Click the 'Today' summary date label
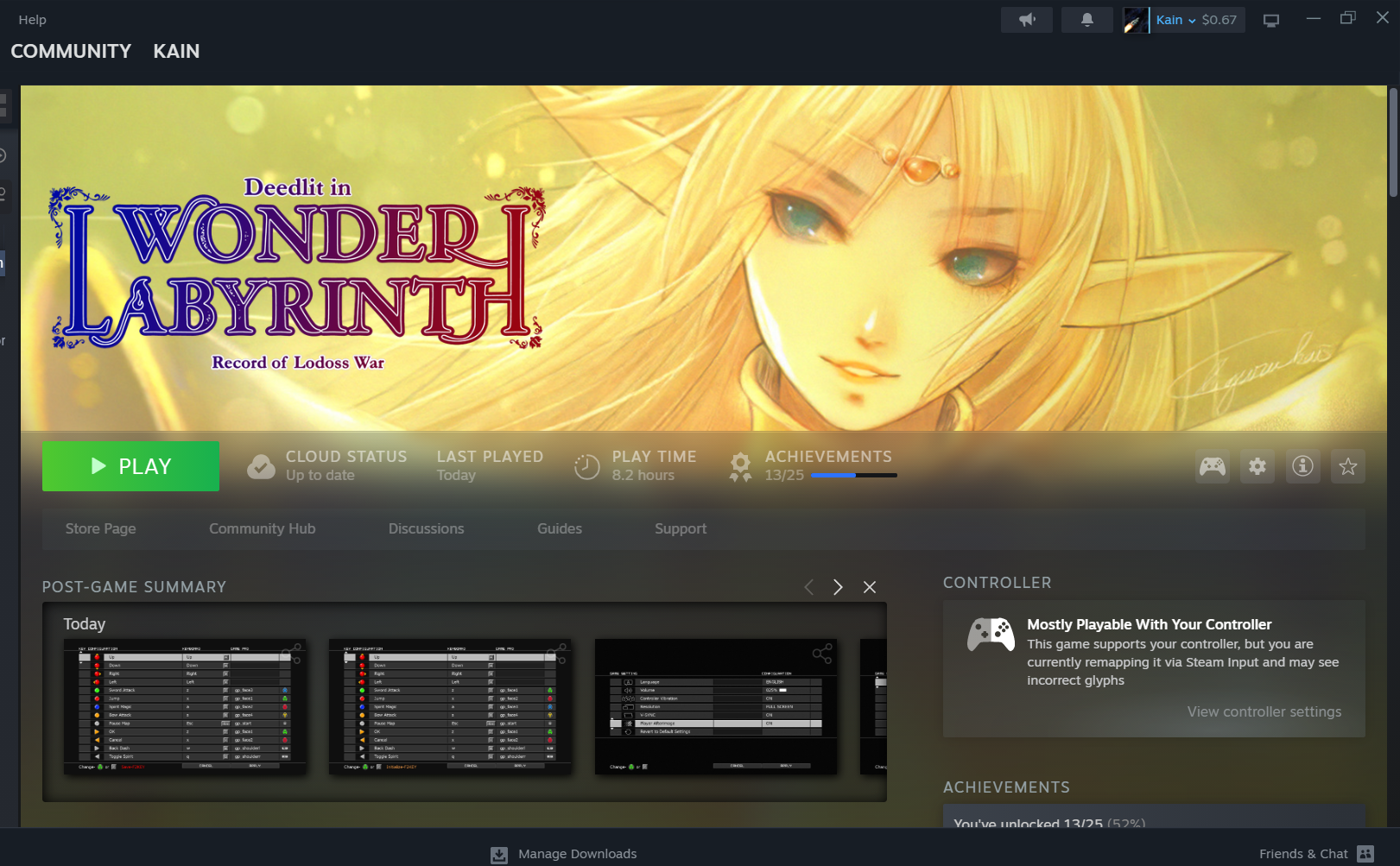 point(85,624)
